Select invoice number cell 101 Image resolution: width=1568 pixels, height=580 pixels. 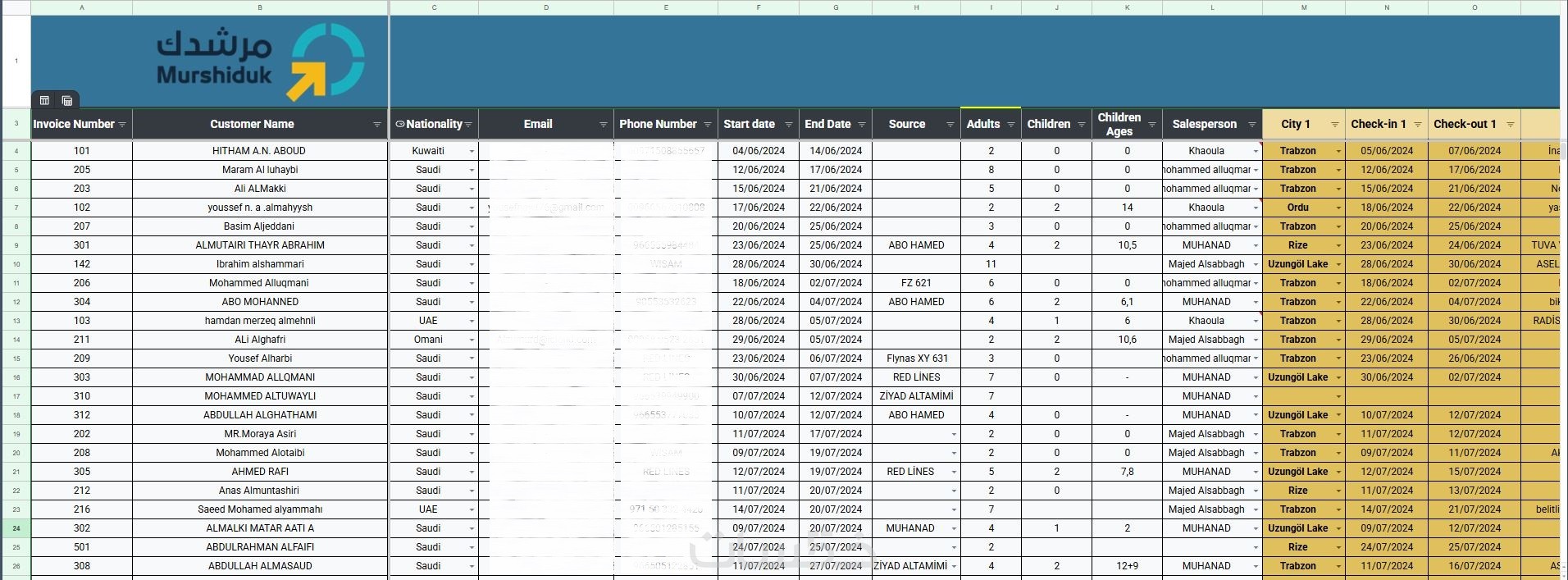tap(81, 151)
